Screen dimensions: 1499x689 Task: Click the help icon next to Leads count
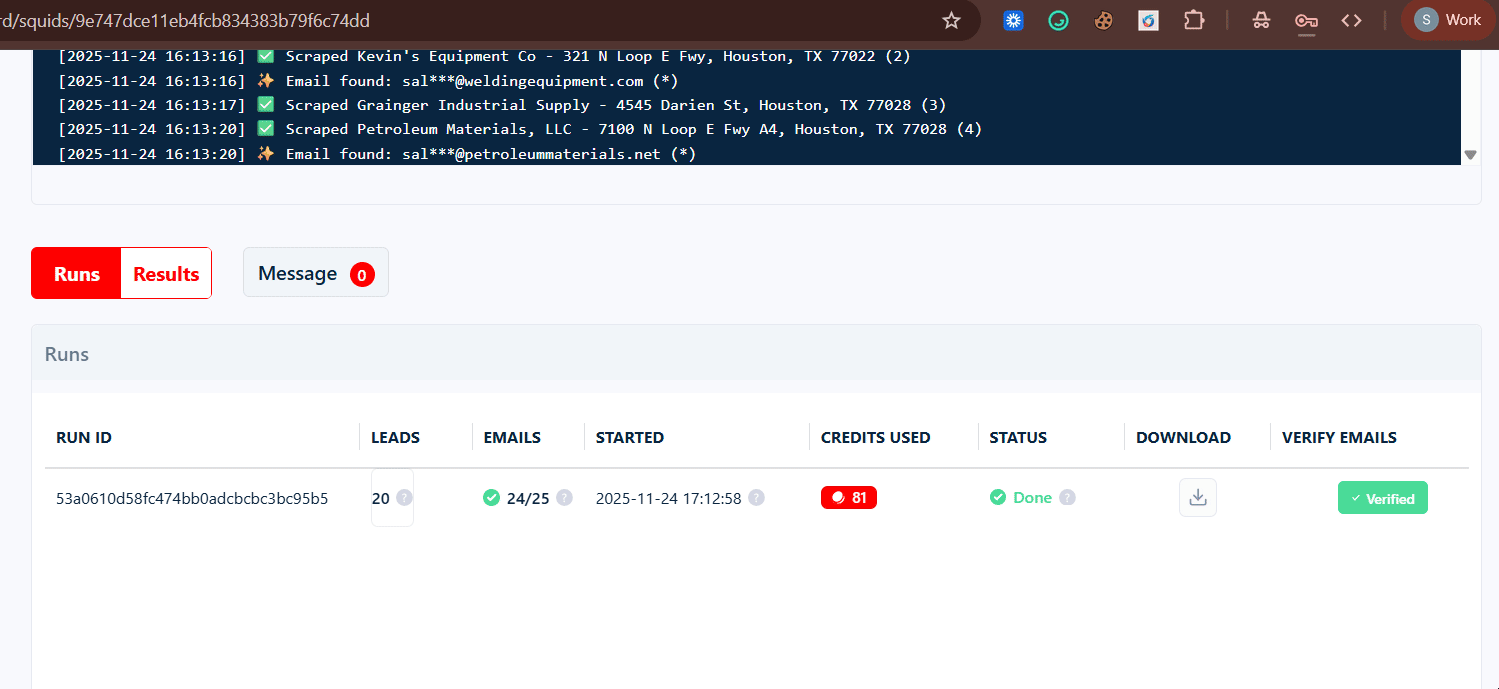404,497
